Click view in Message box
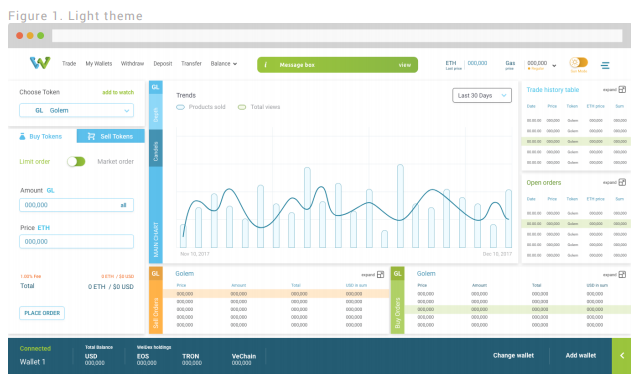The image size is (641, 383). 405,65
